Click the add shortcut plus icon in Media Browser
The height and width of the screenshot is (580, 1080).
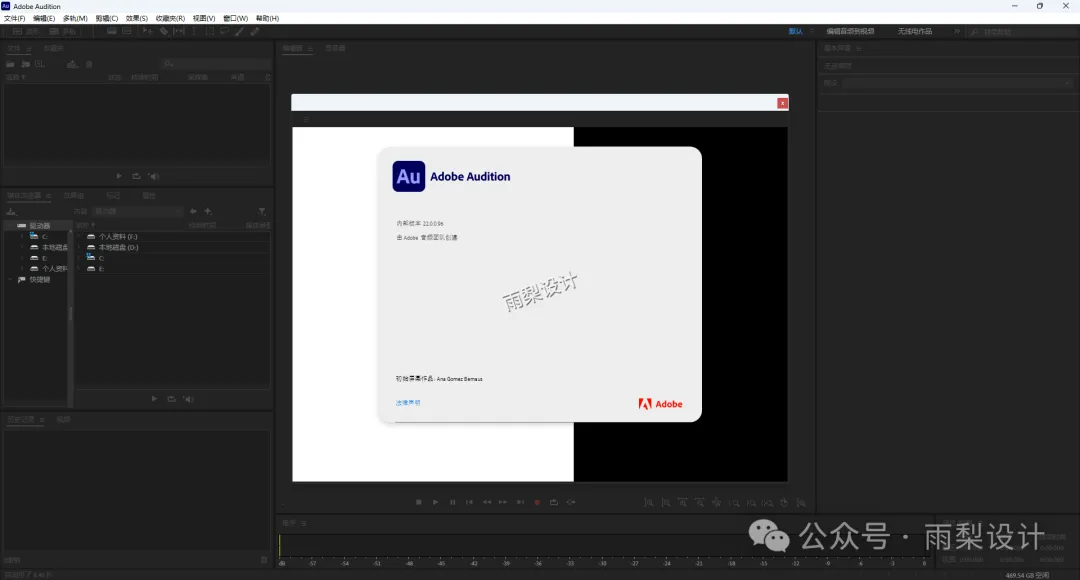(x=208, y=211)
